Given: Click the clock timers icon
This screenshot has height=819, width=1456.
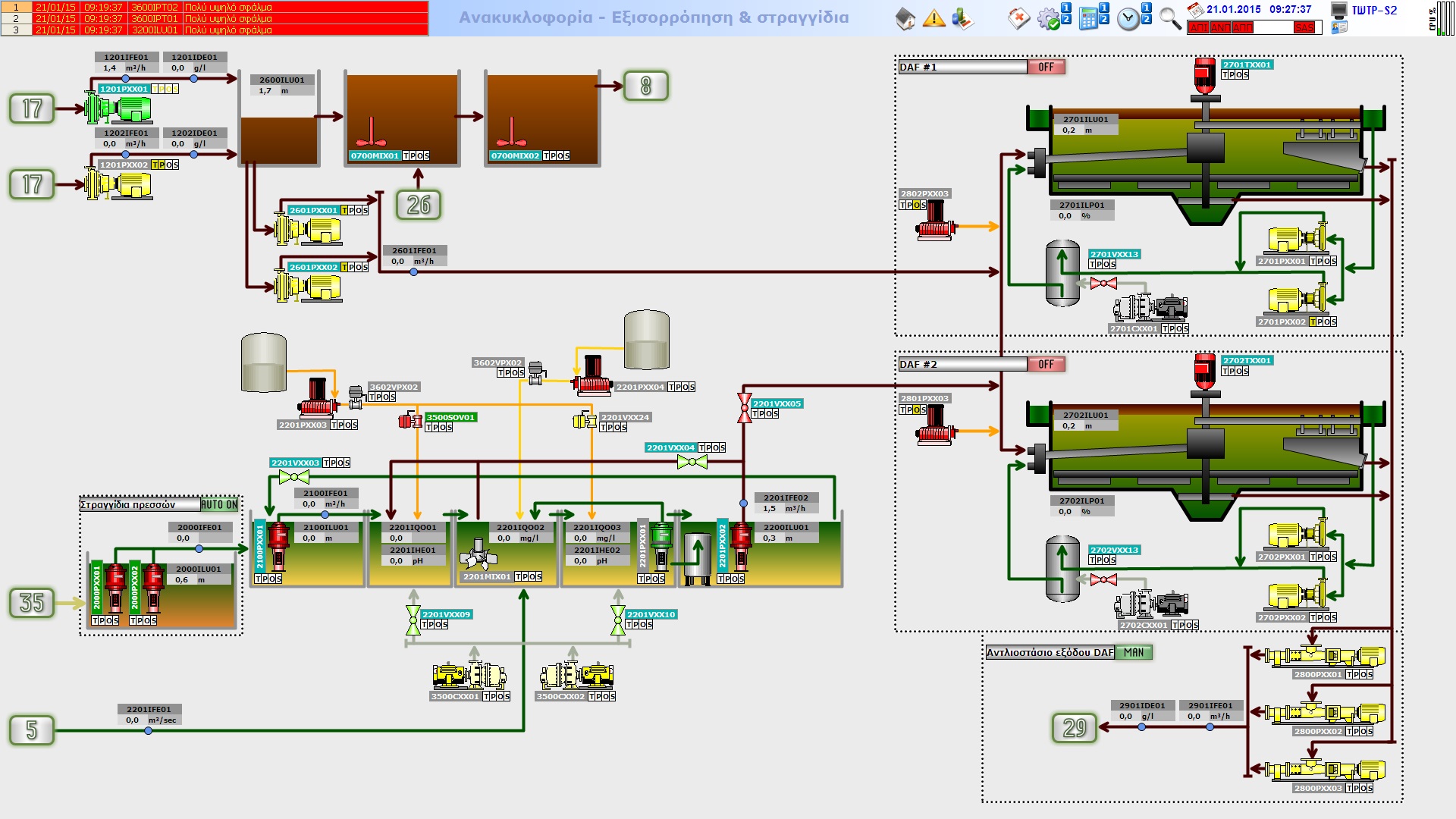Looking at the screenshot, I should (1128, 19).
